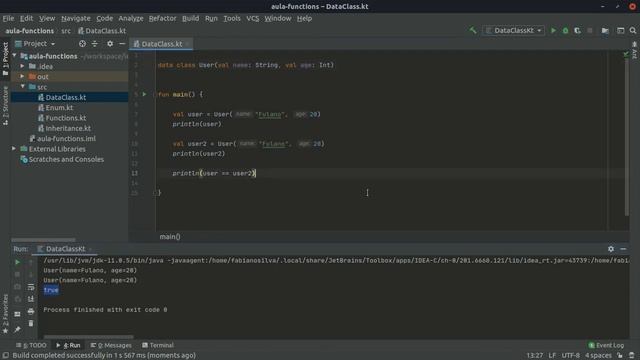Screen dimensions: 640x360
Task: Build project with the green hammer icon
Action: click(x=473, y=30)
